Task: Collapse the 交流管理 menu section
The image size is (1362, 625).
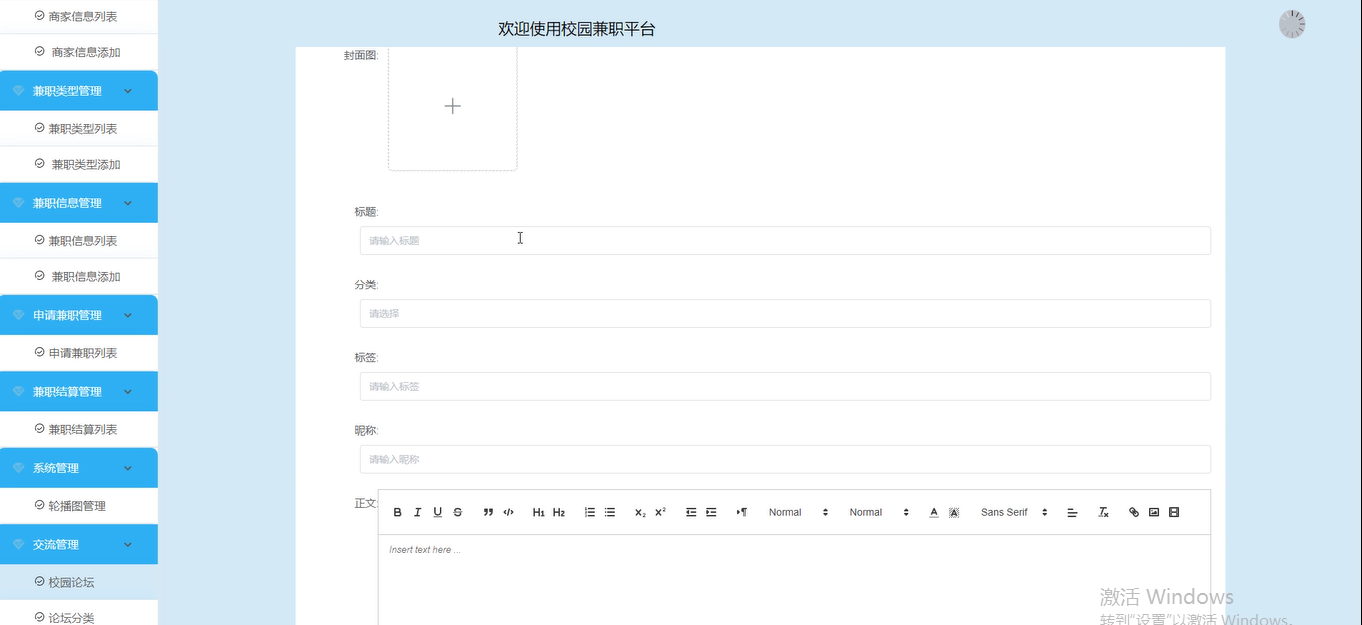Action: tap(79, 545)
